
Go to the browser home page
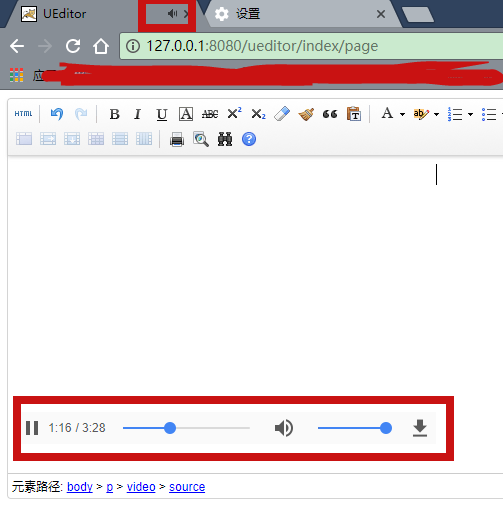(101, 46)
